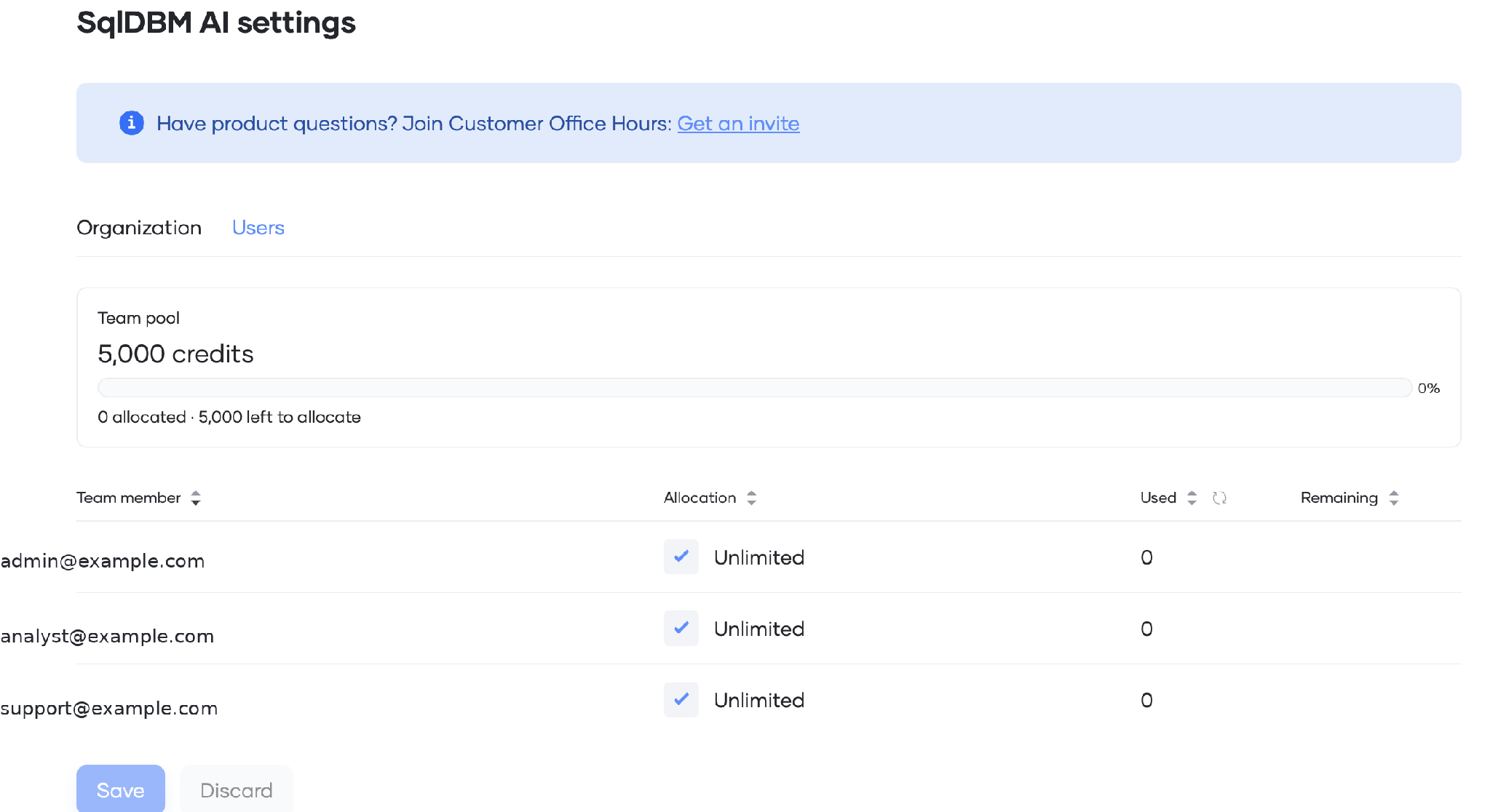This screenshot has width=1490, height=812.
Task: Click the Team pool label
Action: (138, 318)
